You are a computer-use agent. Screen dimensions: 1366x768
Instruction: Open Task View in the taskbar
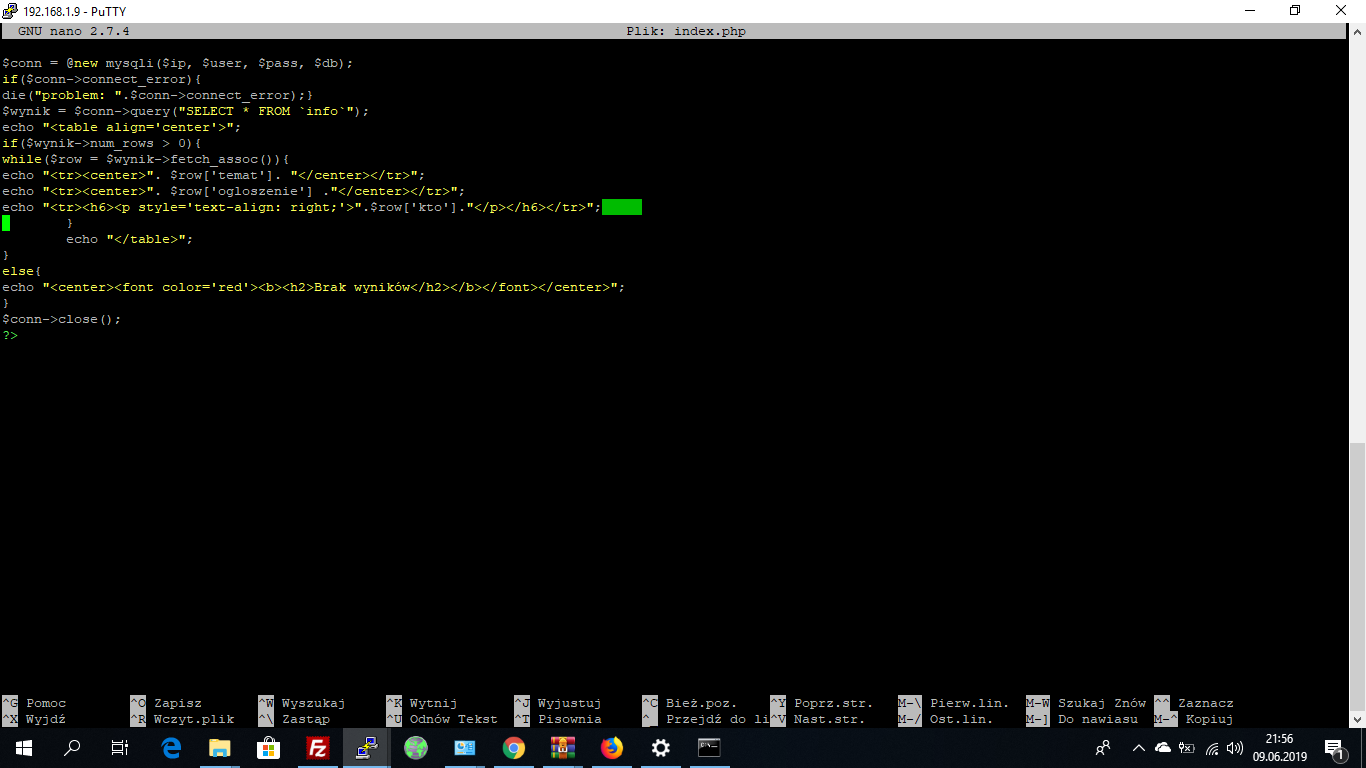[120, 748]
